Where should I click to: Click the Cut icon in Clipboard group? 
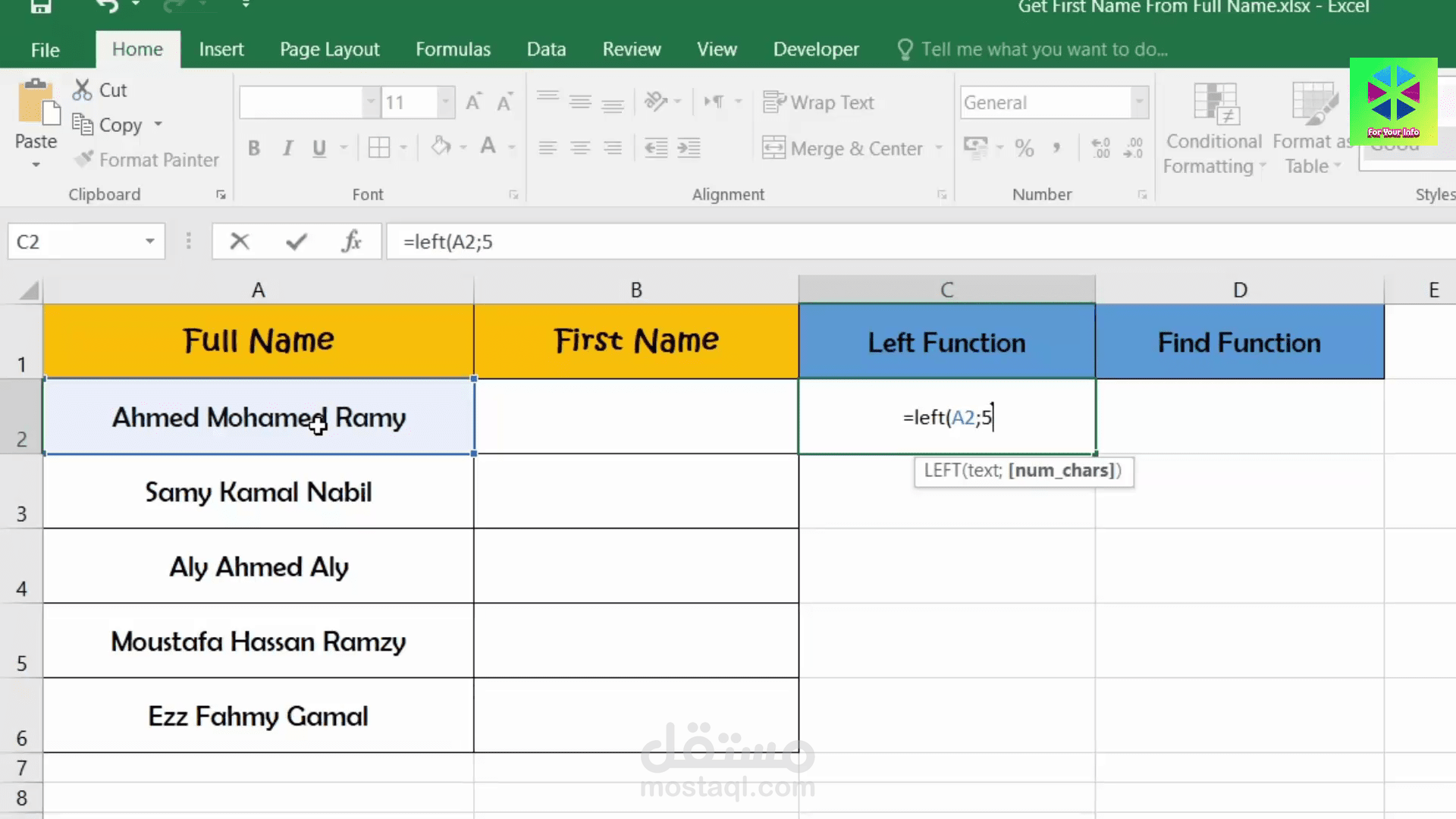pyautogui.click(x=82, y=89)
